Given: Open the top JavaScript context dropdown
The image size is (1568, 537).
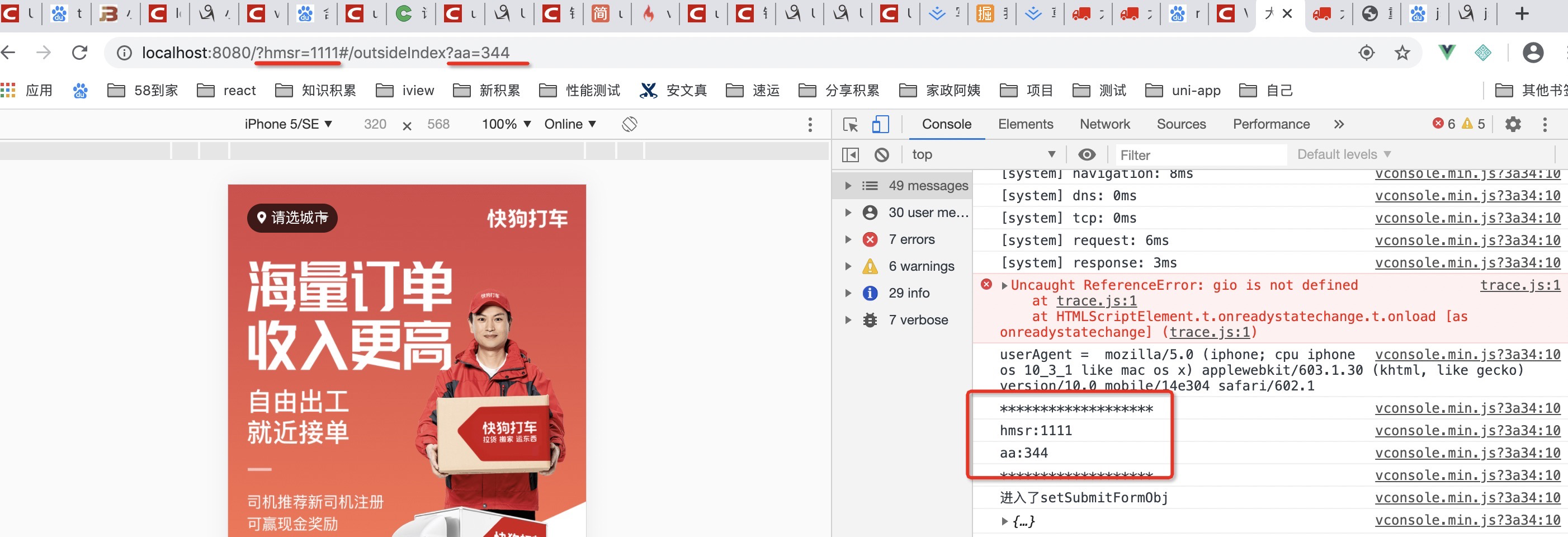Looking at the screenshot, I should pyautogui.click(x=983, y=154).
